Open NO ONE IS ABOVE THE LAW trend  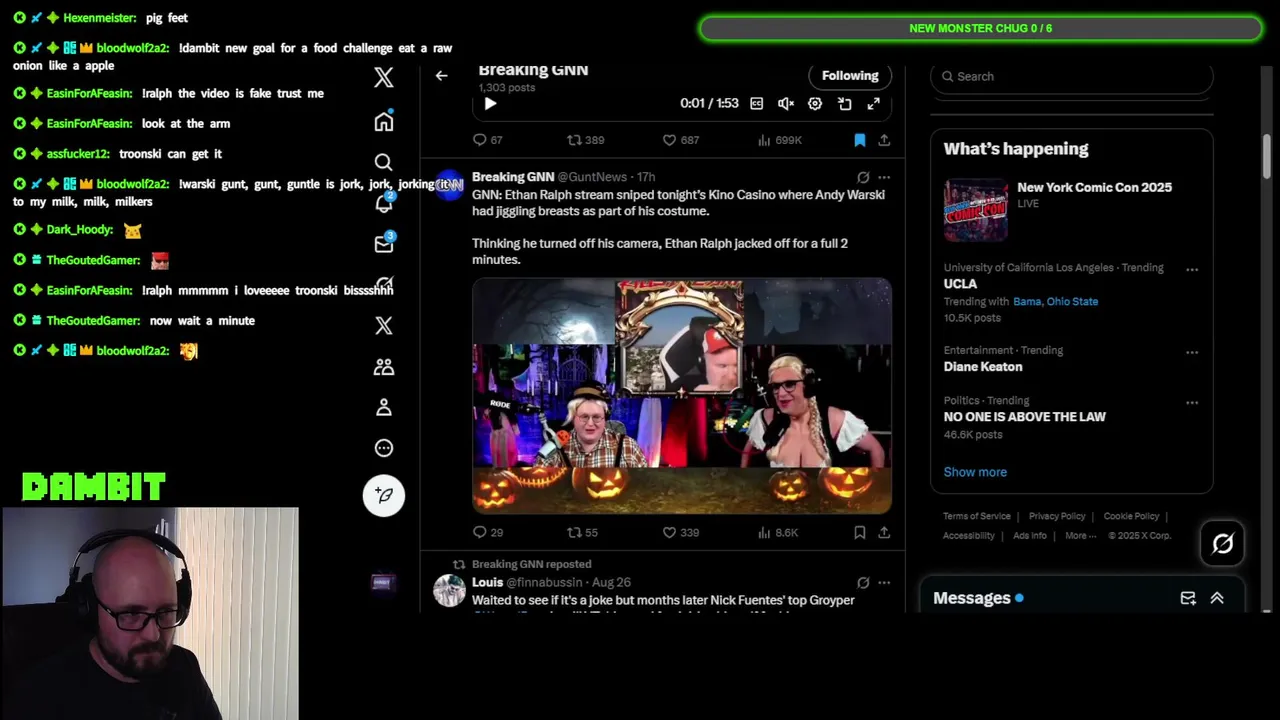click(x=1025, y=417)
